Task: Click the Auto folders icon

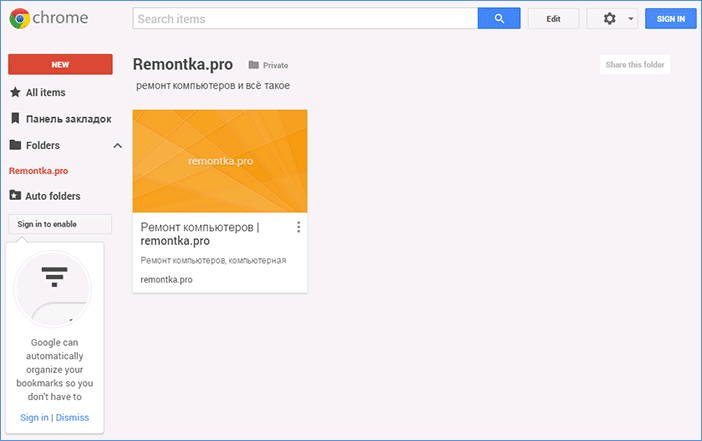Action: 15,196
